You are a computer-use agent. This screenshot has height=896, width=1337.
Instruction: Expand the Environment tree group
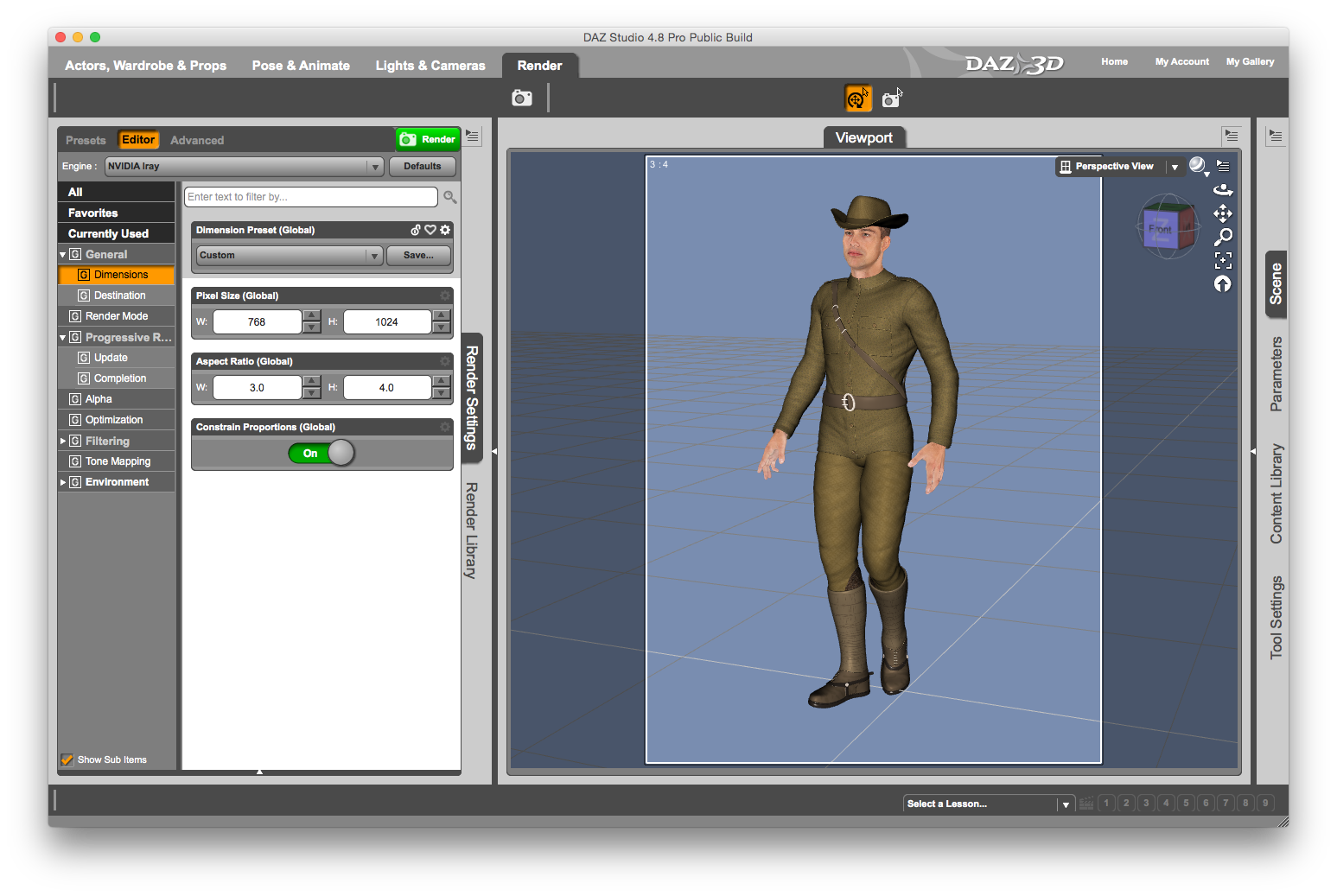(62, 482)
